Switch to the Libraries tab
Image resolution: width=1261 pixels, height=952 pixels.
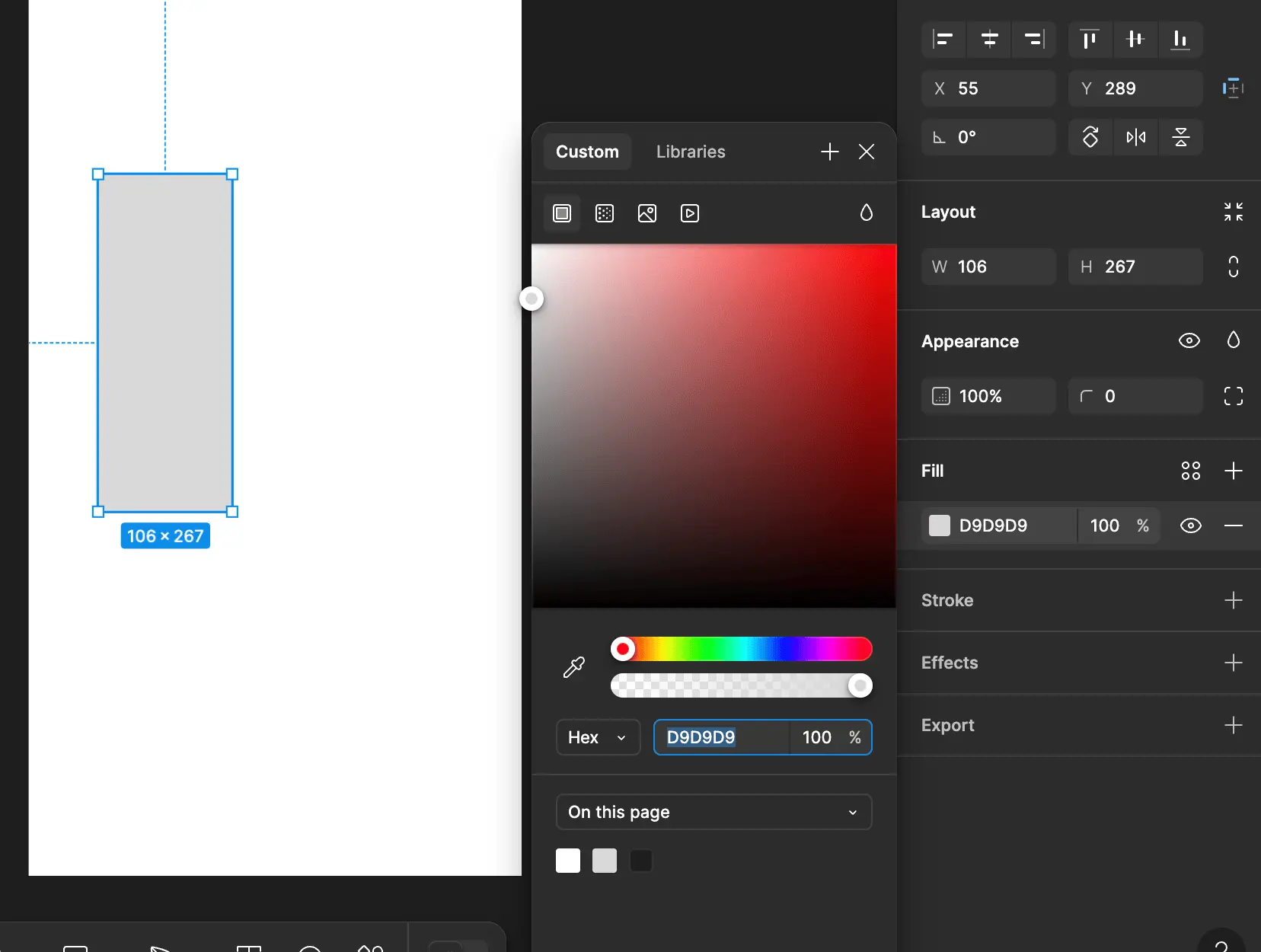(x=691, y=152)
